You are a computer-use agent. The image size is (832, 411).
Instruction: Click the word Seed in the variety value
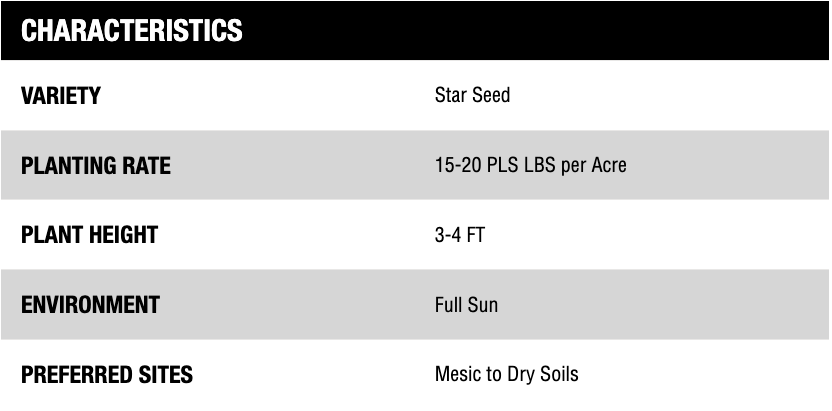pos(491,96)
